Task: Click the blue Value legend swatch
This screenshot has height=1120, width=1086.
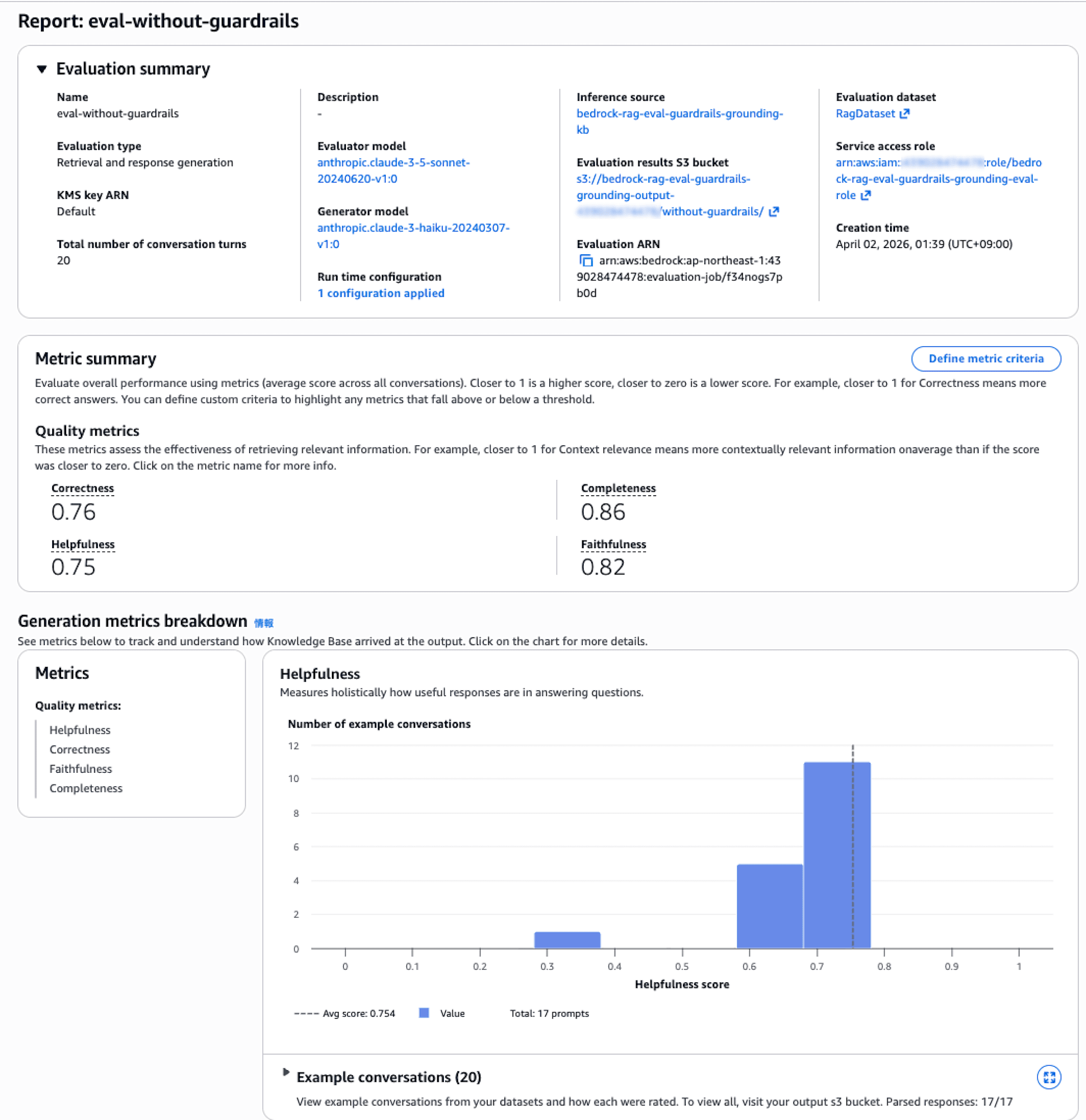Action: (424, 1013)
